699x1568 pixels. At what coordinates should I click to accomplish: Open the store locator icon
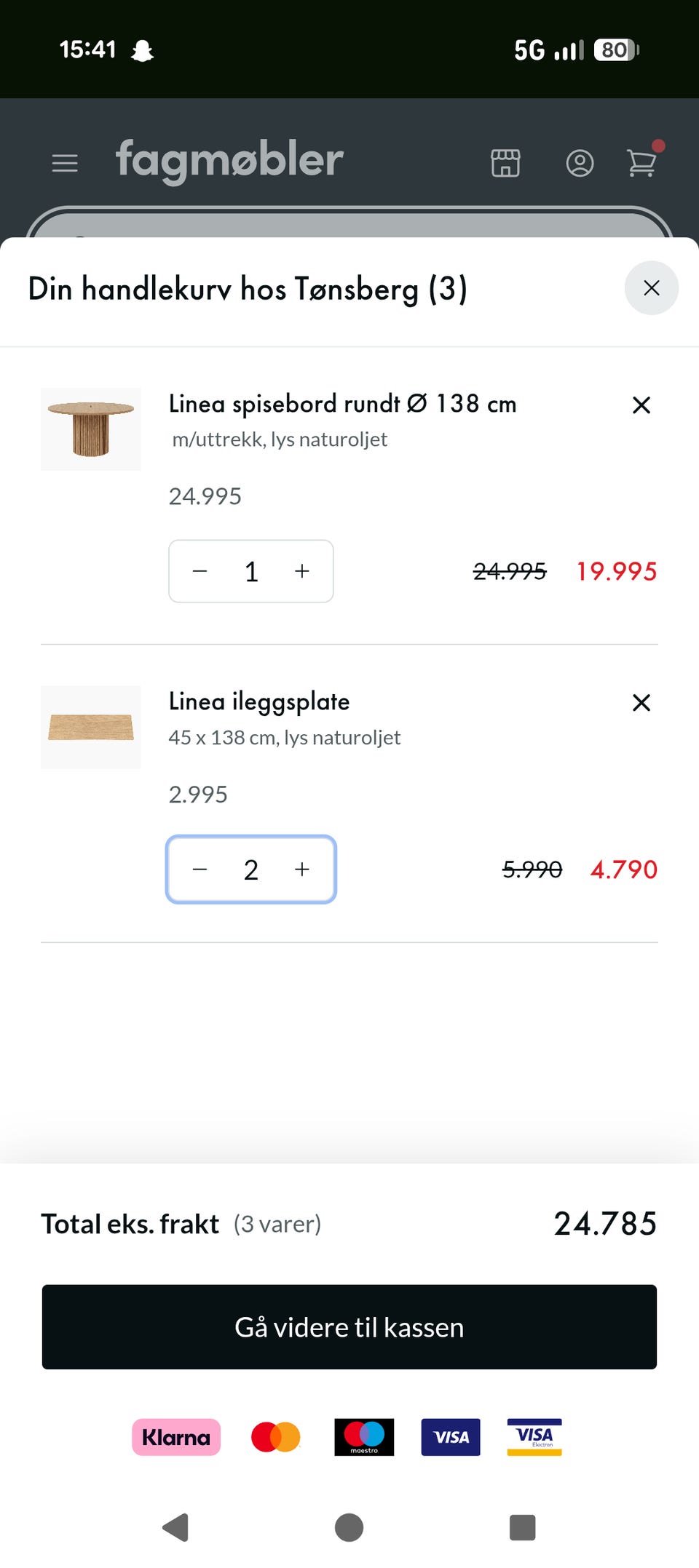click(505, 163)
